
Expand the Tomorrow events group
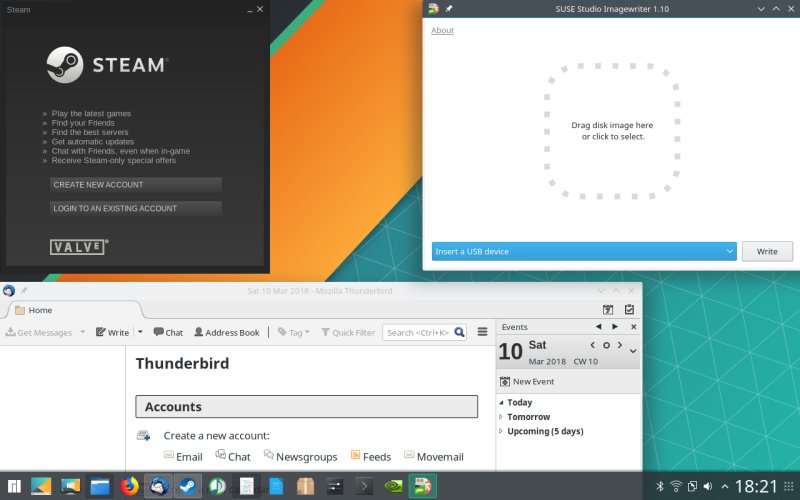501,417
